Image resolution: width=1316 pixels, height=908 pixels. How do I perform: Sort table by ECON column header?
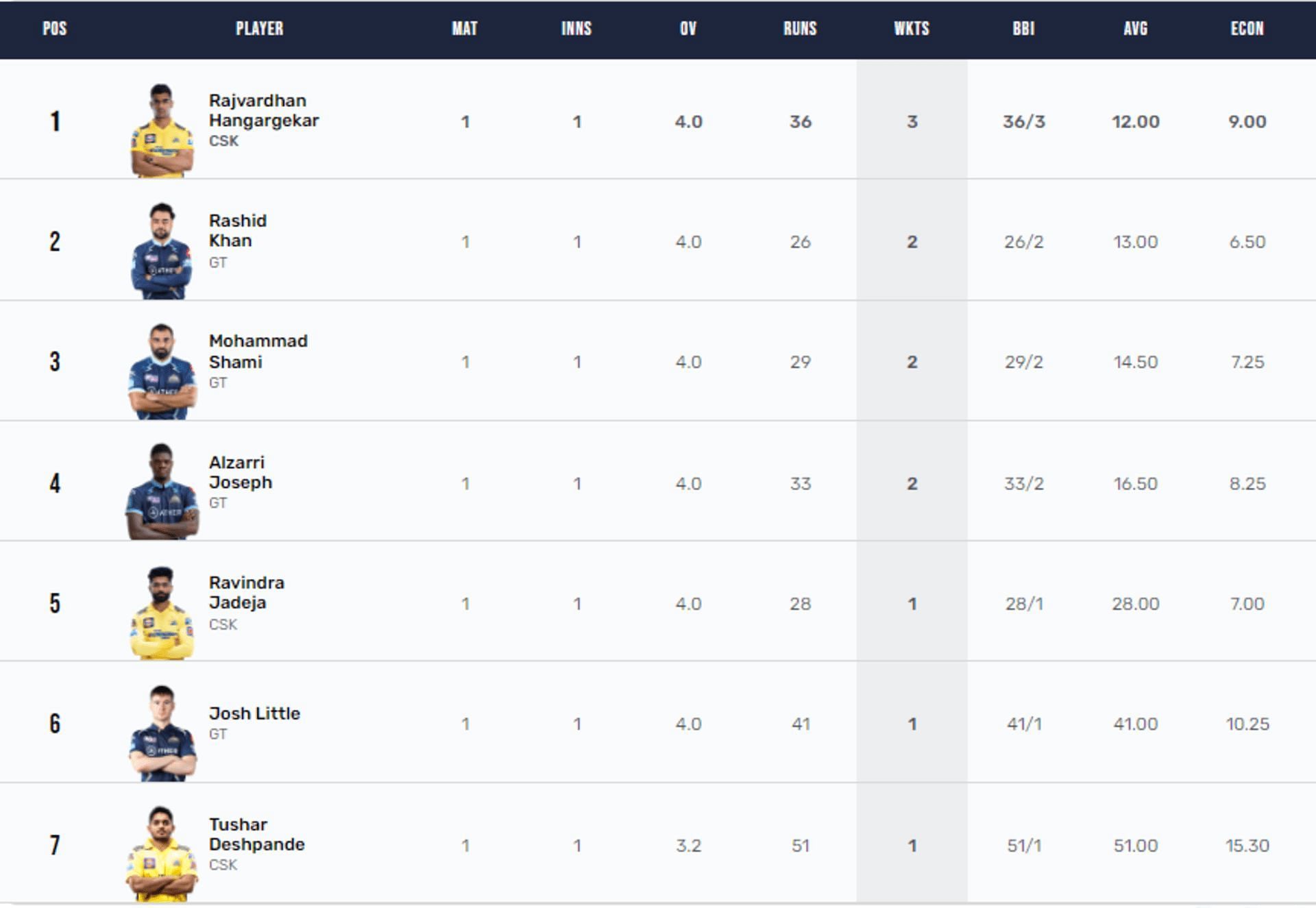(1247, 29)
